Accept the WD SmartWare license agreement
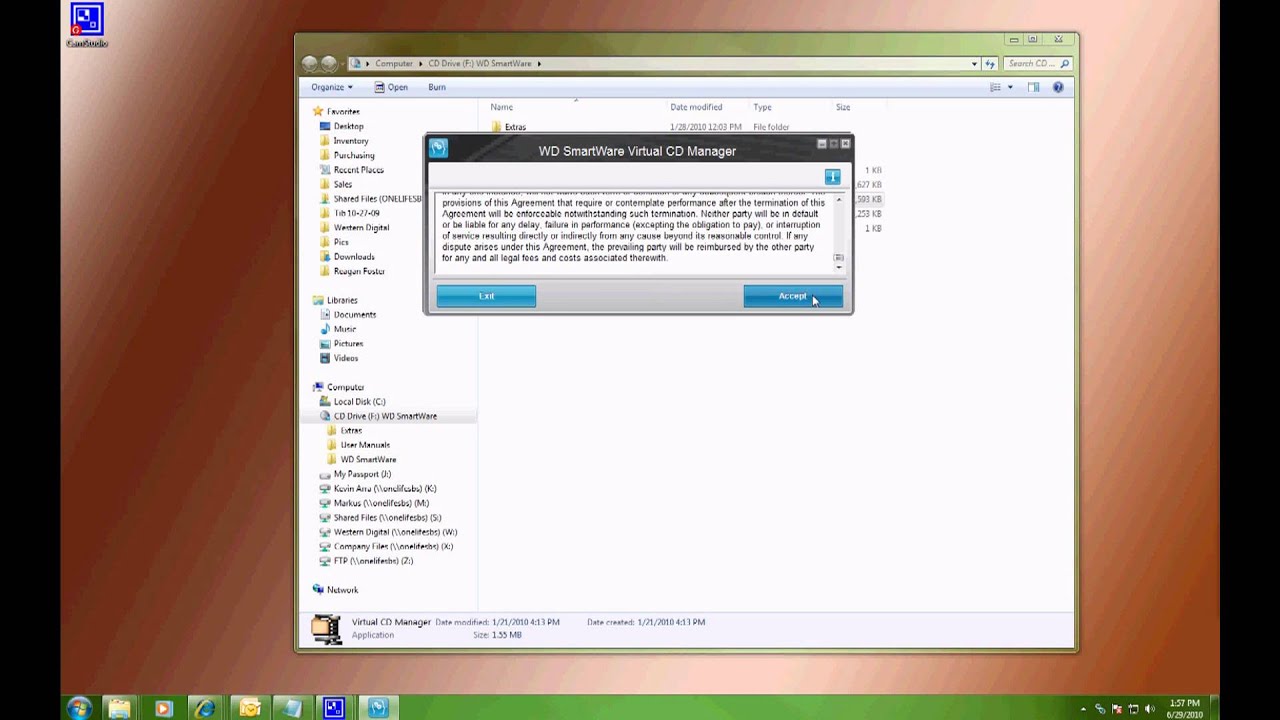 point(793,296)
